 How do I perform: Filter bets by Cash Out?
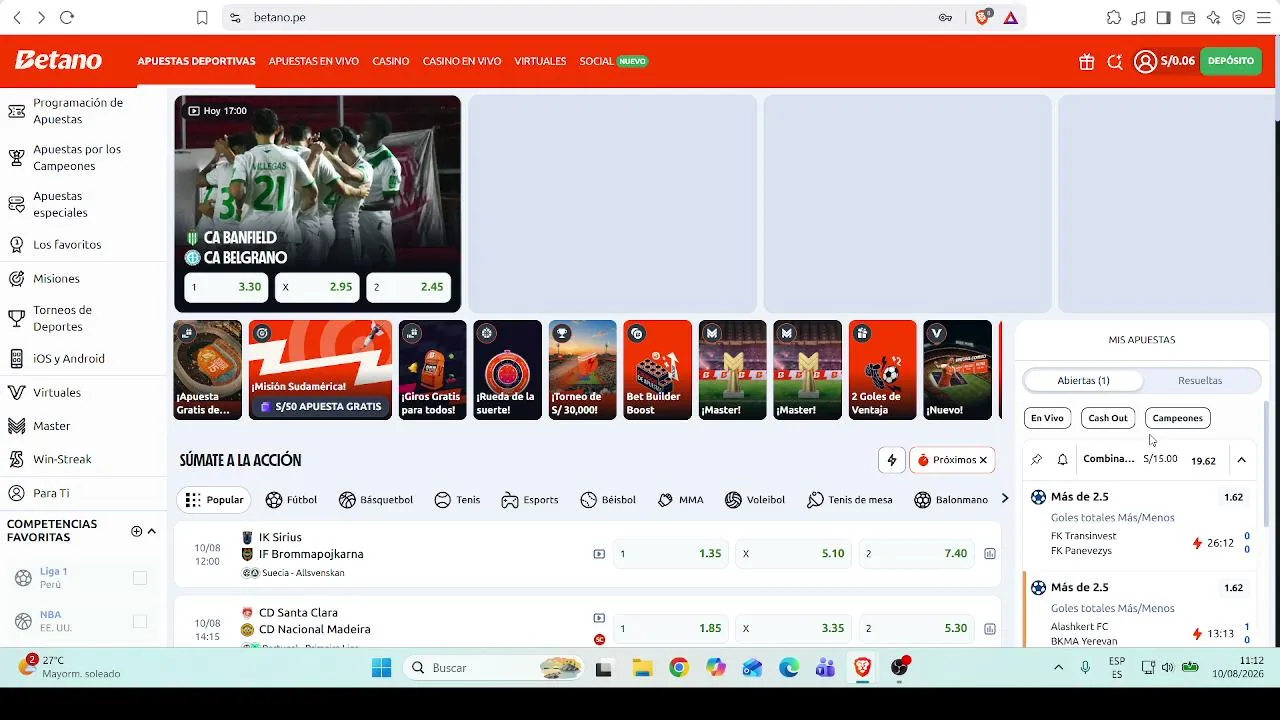pos(1108,418)
